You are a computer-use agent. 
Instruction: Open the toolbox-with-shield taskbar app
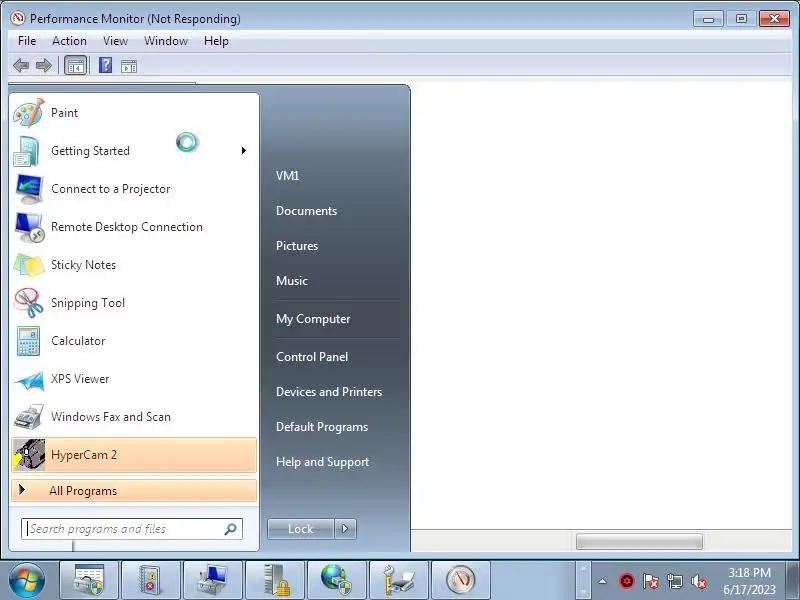pyautogui.click(x=89, y=580)
